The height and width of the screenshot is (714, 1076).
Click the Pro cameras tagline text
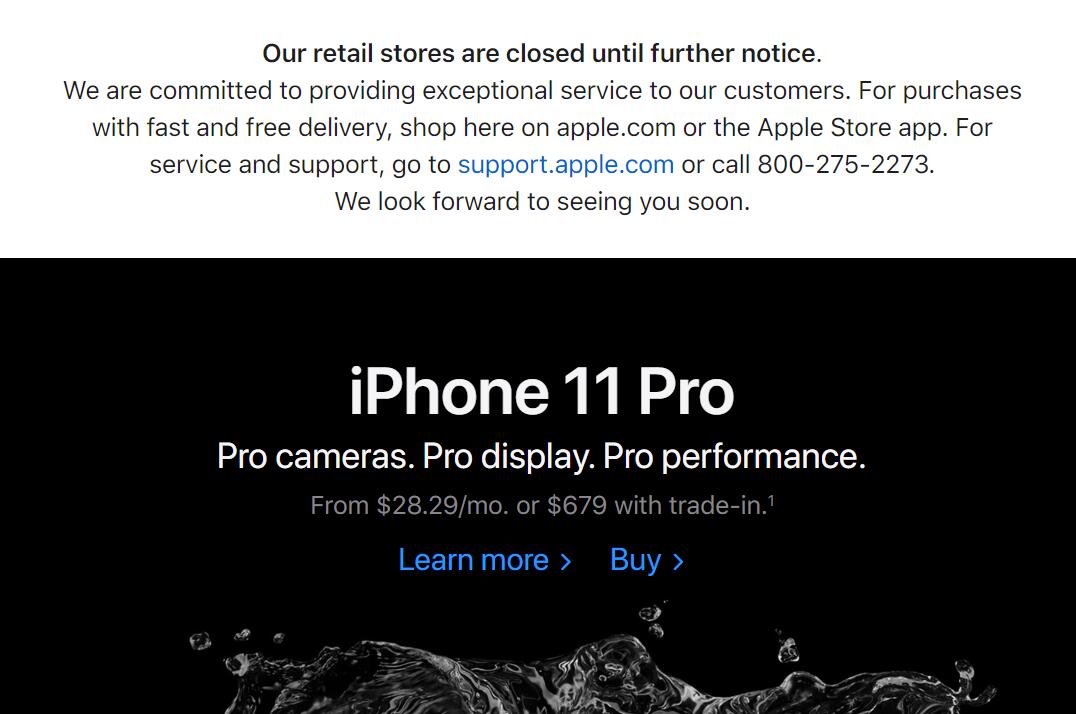pyautogui.click(x=316, y=457)
